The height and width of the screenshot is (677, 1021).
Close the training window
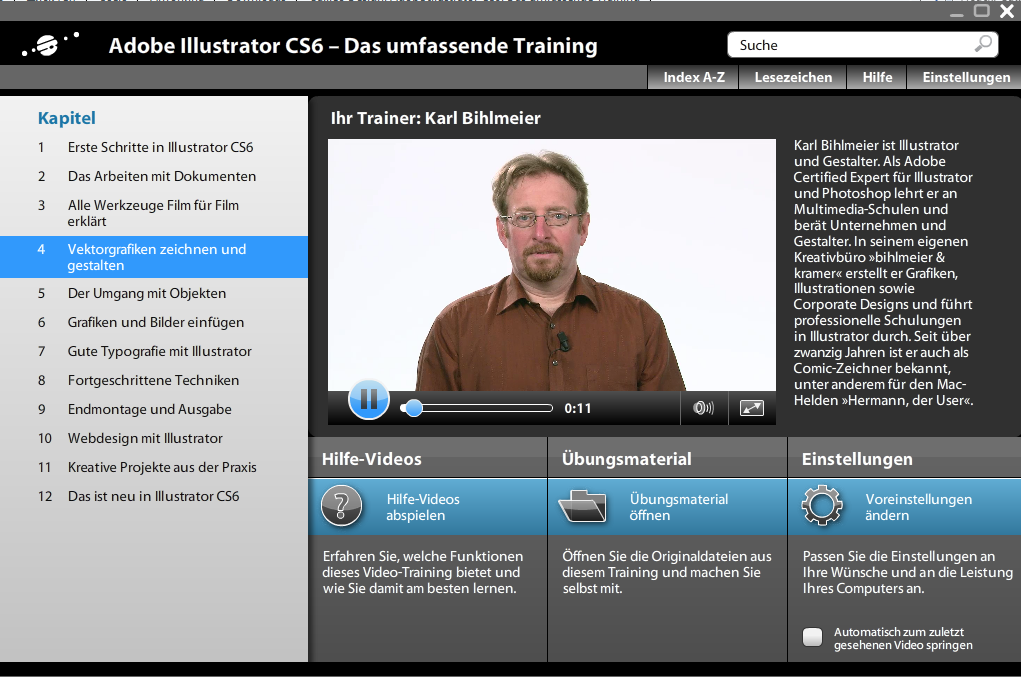(1007, 11)
